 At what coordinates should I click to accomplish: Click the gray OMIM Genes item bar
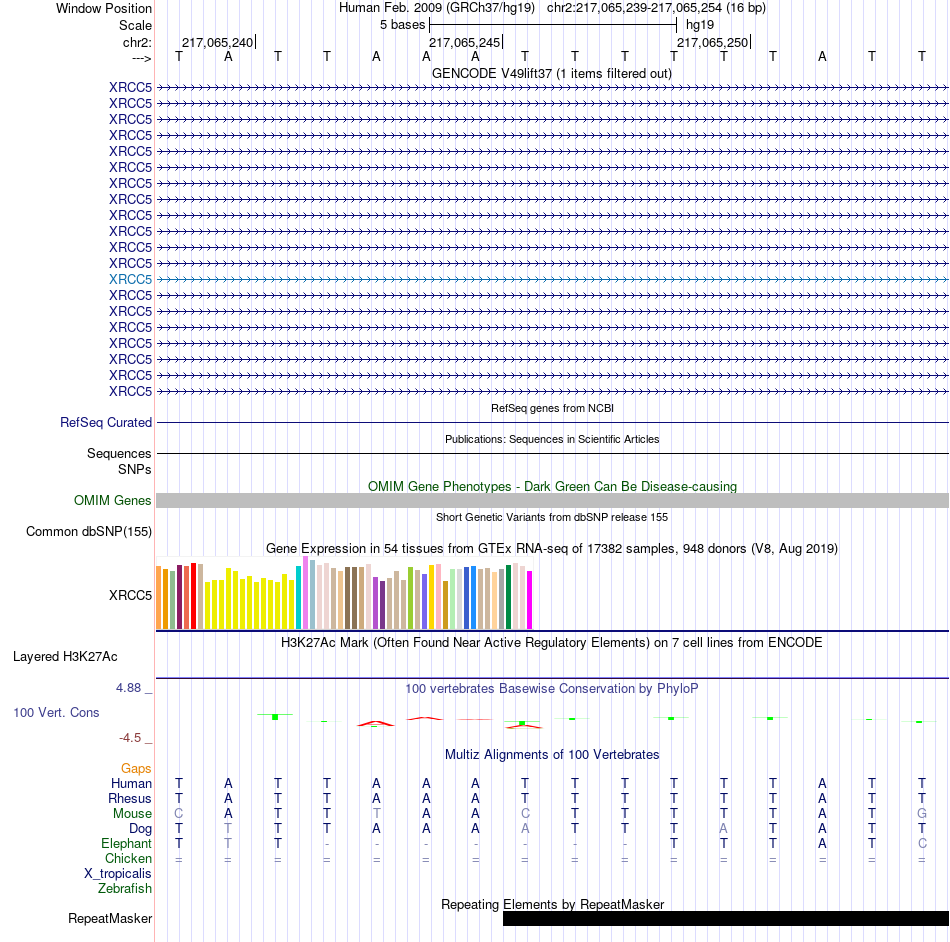tap(553, 500)
